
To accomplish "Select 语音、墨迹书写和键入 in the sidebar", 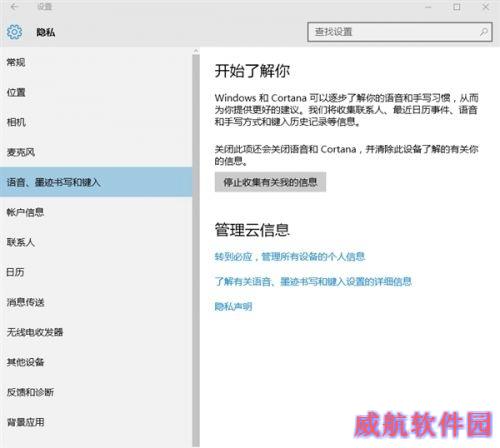I will tap(96, 182).
